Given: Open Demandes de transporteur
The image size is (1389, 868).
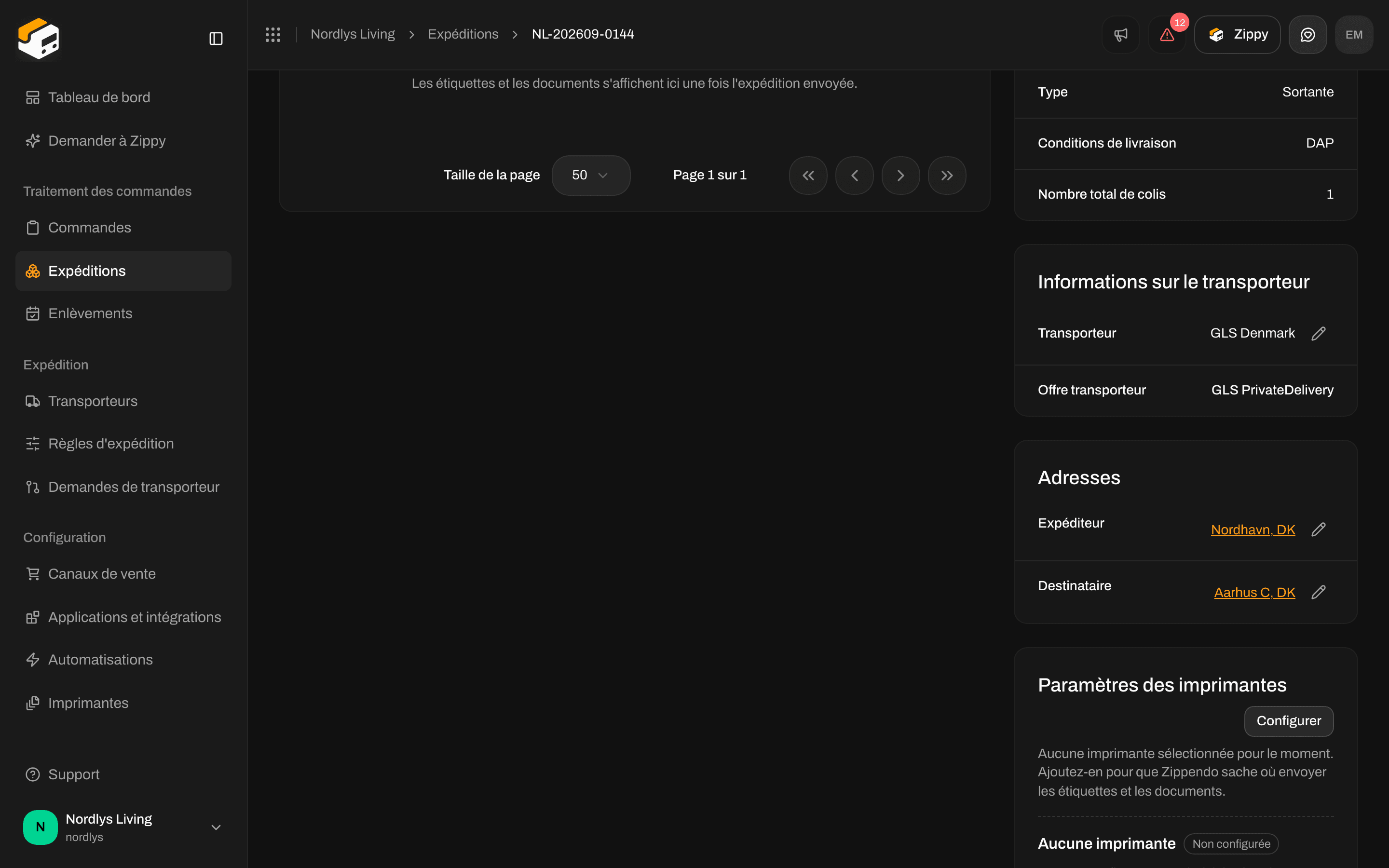Looking at the screenshot, I should pyautogui.click(x=123, y=487).
